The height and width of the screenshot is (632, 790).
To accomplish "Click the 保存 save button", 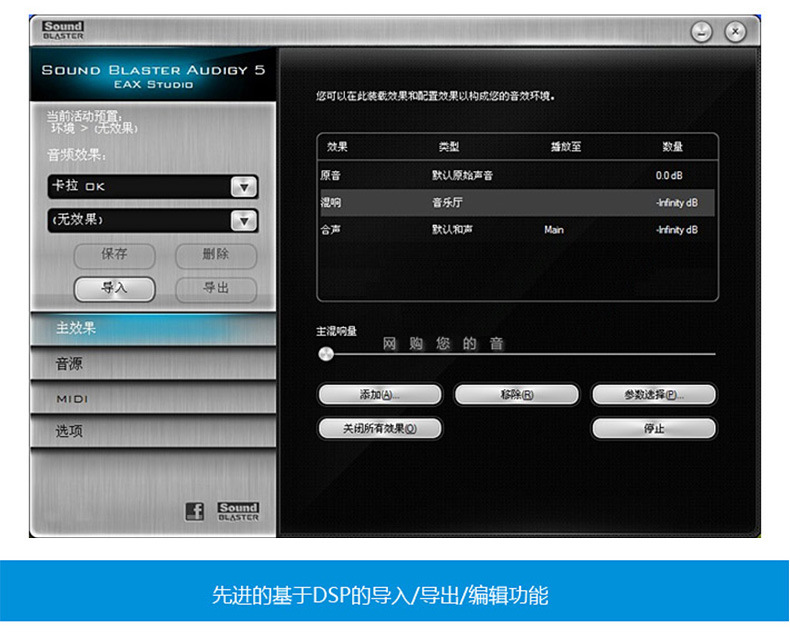I will tap(114, 255).
